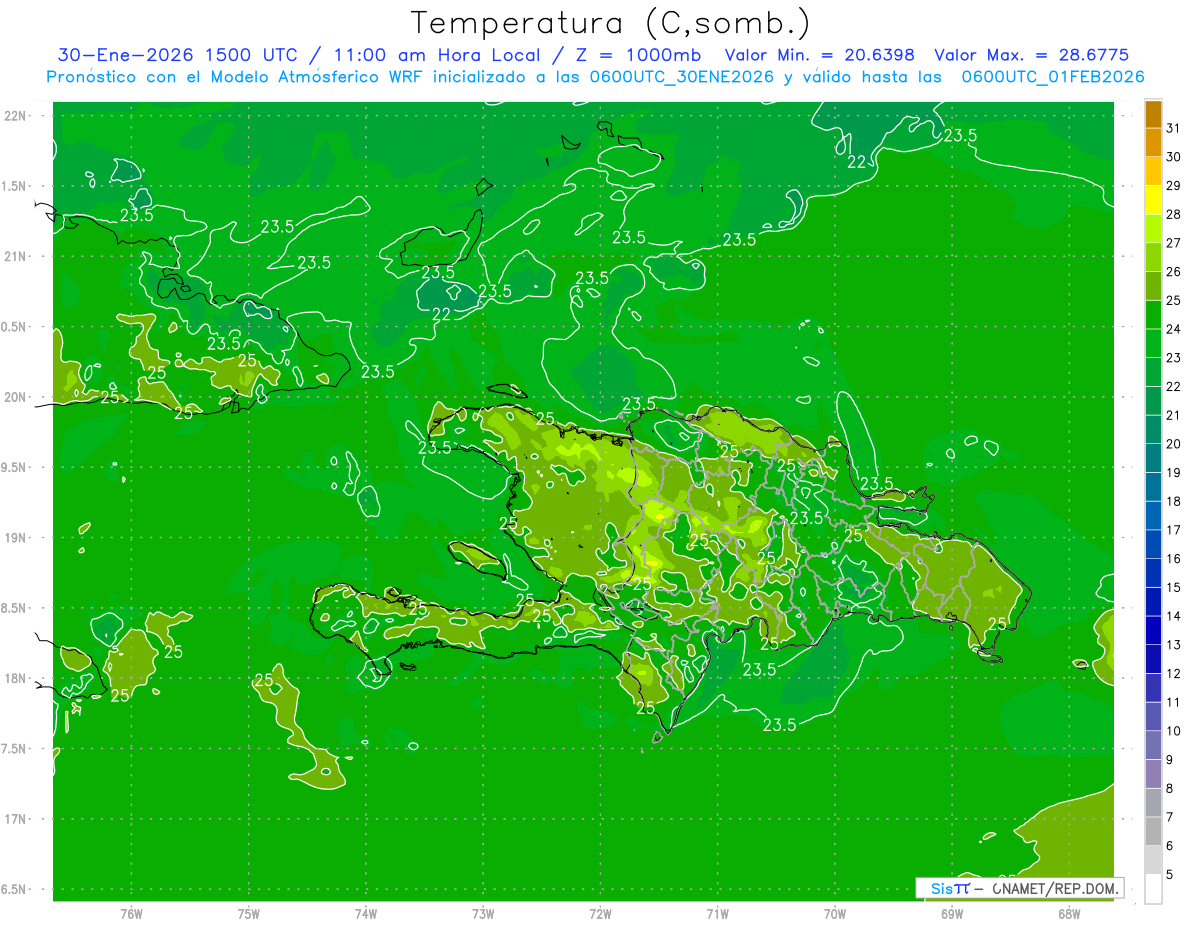Screen dimensions: 1200x927
Task: Pick the blue swatch between 15 and 16
Action: (1153, 573)
